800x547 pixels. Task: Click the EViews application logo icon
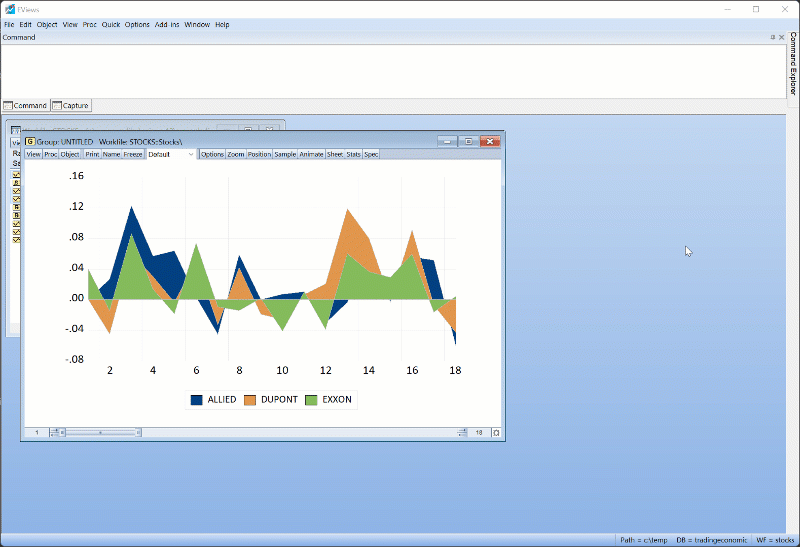[x=8, y=9]
